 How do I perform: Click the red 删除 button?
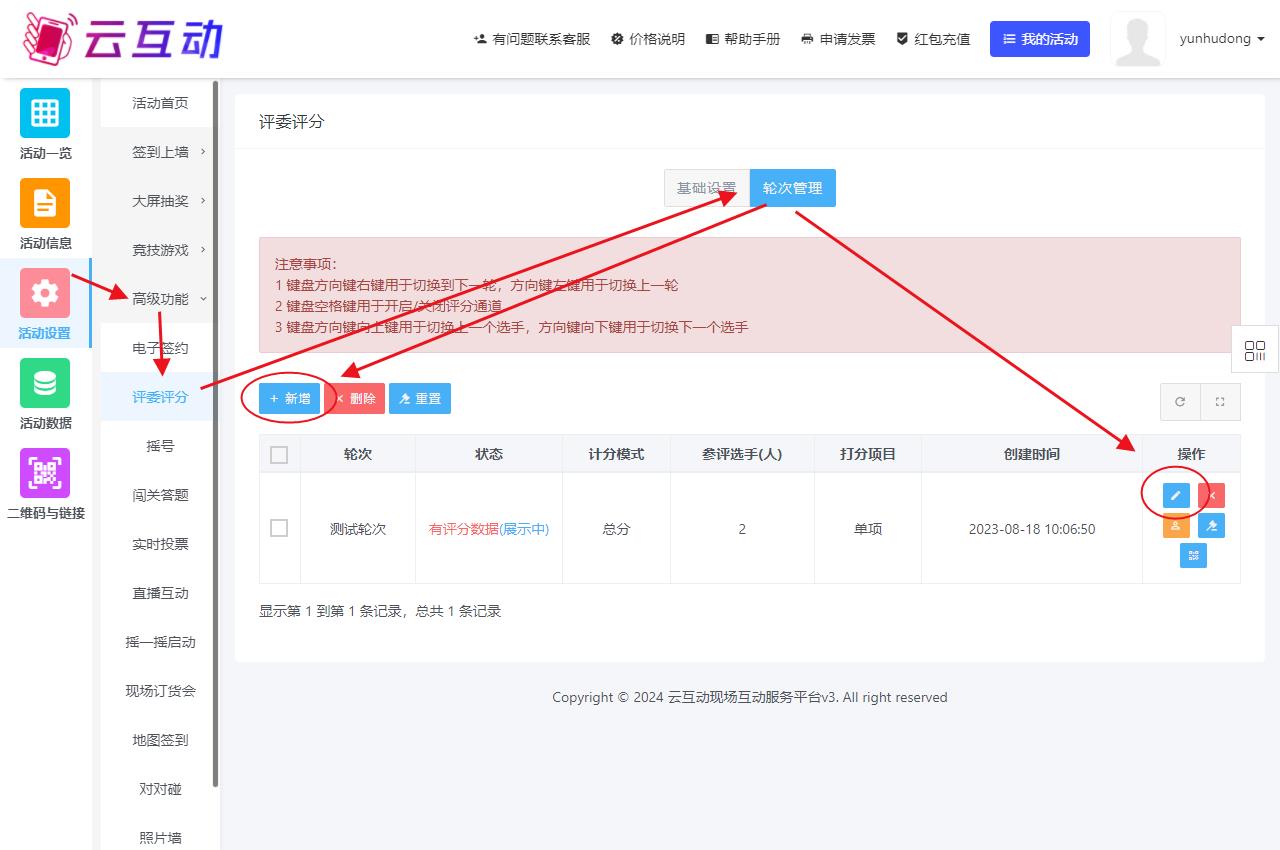click(x=355, y=398)
